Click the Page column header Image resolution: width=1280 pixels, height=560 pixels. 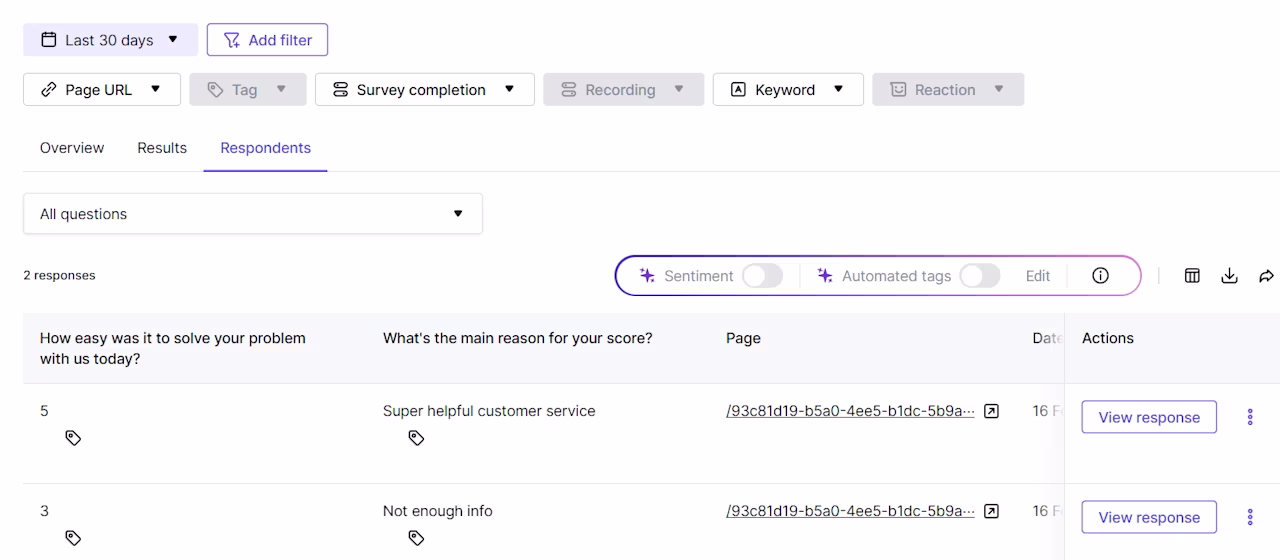pyautogui.click(x=743, y=338)
